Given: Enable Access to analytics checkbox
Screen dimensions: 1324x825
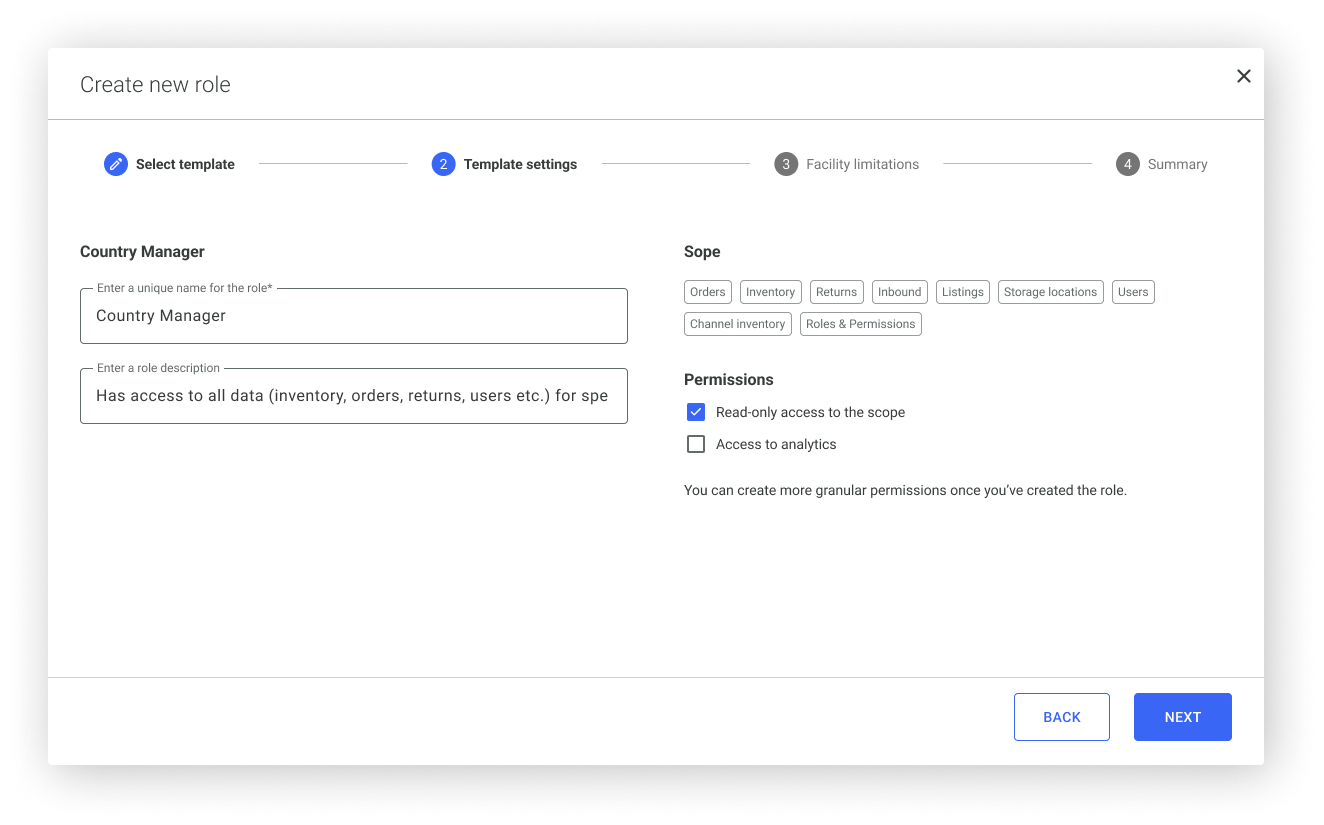Looking at the screenshot, I should coord(696,444).
